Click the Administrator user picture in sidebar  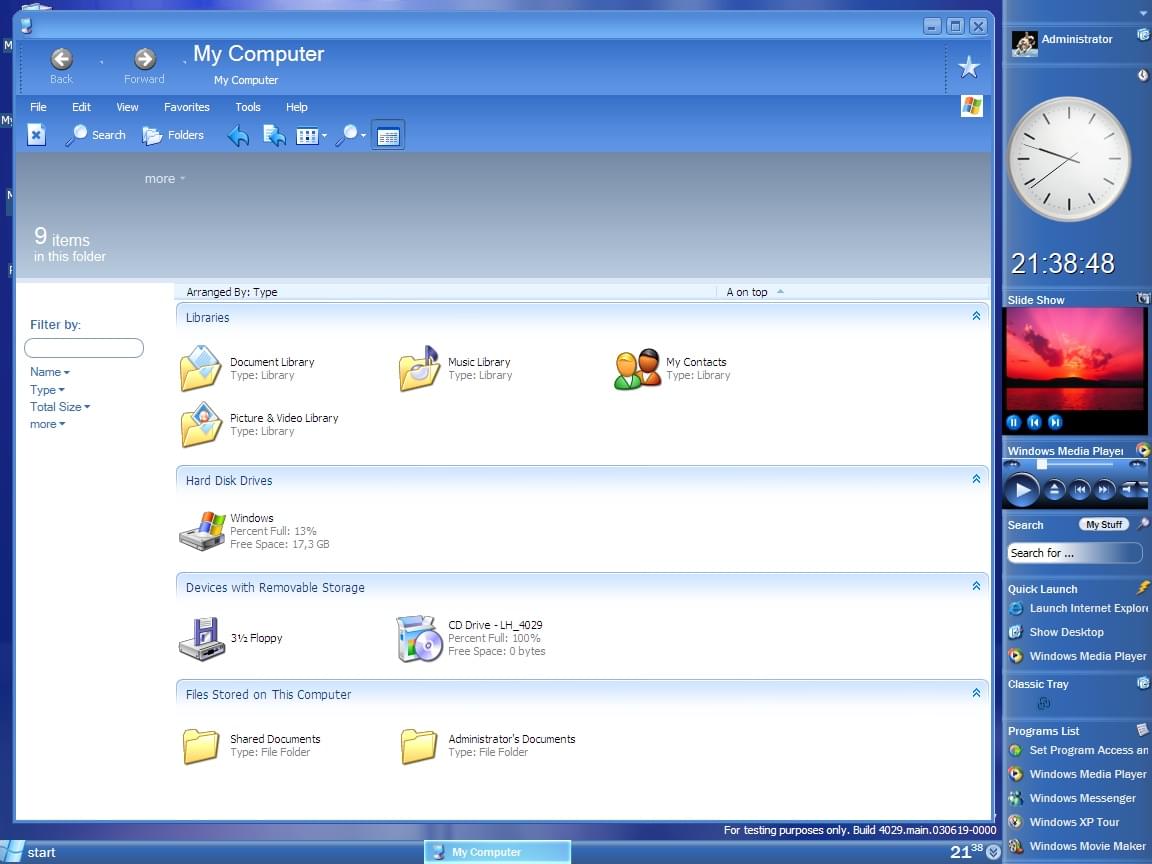1024,43
